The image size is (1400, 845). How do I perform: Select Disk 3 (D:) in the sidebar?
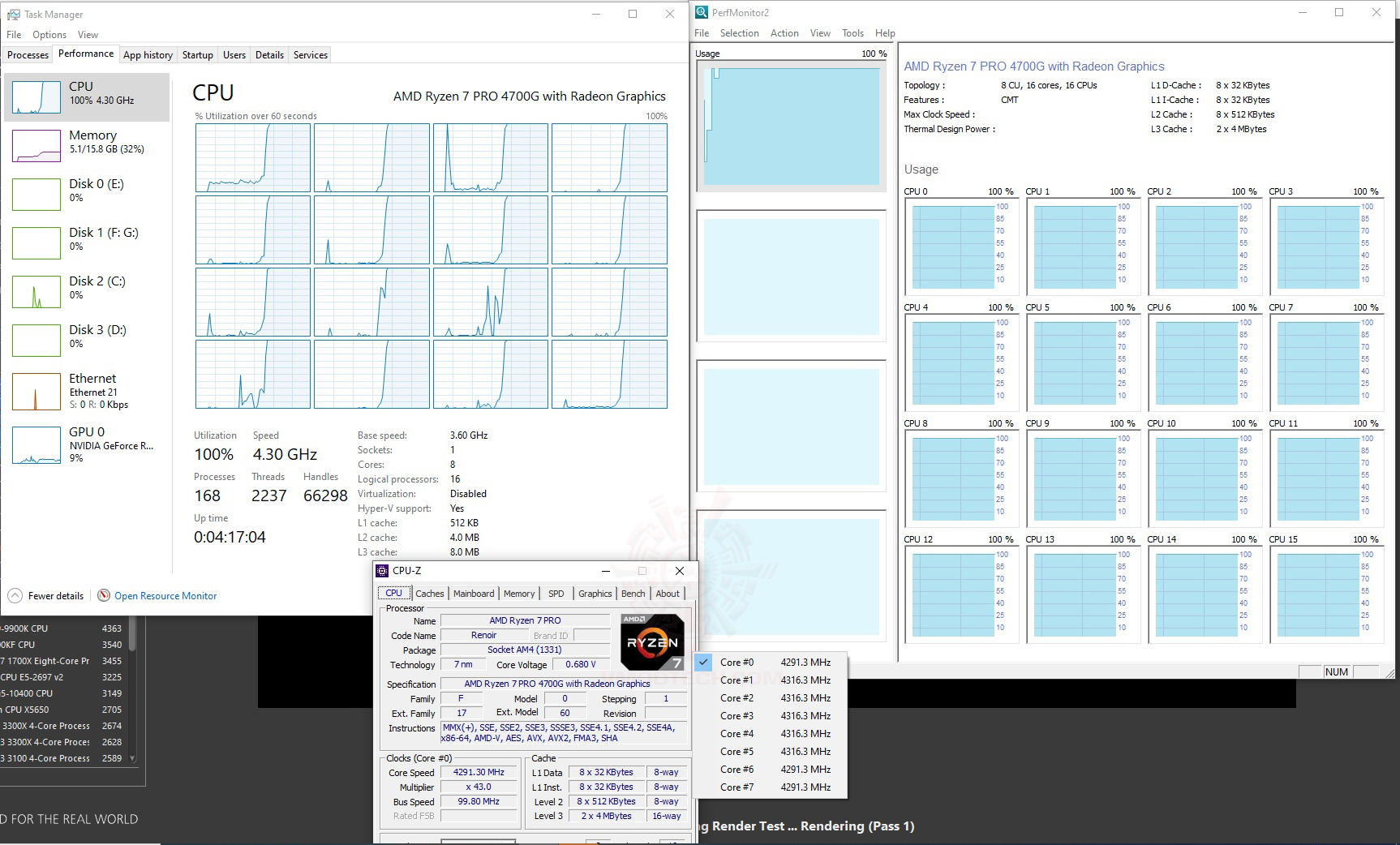[x=87, y=340]
